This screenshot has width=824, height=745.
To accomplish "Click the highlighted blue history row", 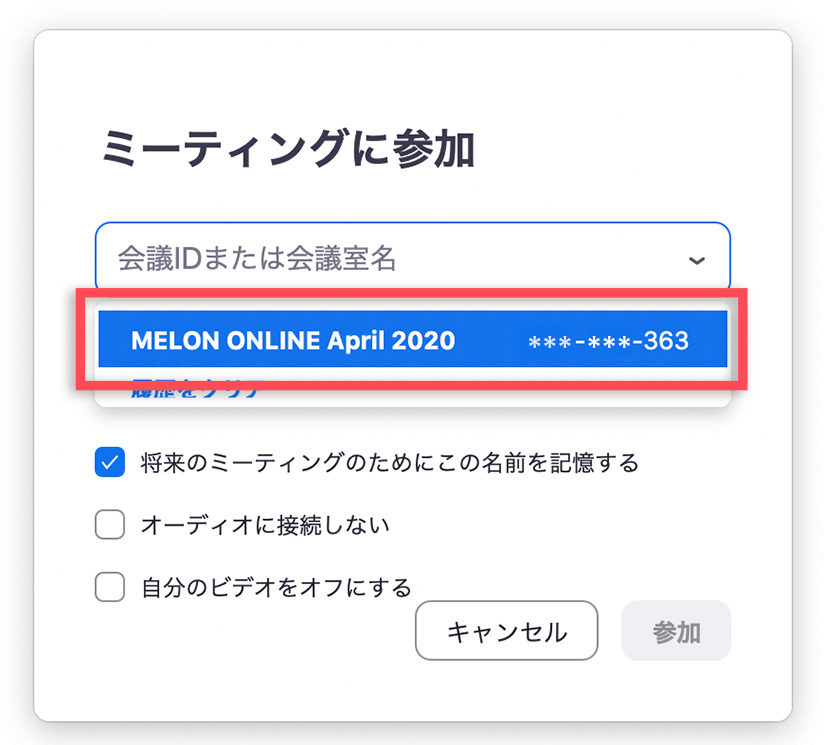I will coord(412,340).
